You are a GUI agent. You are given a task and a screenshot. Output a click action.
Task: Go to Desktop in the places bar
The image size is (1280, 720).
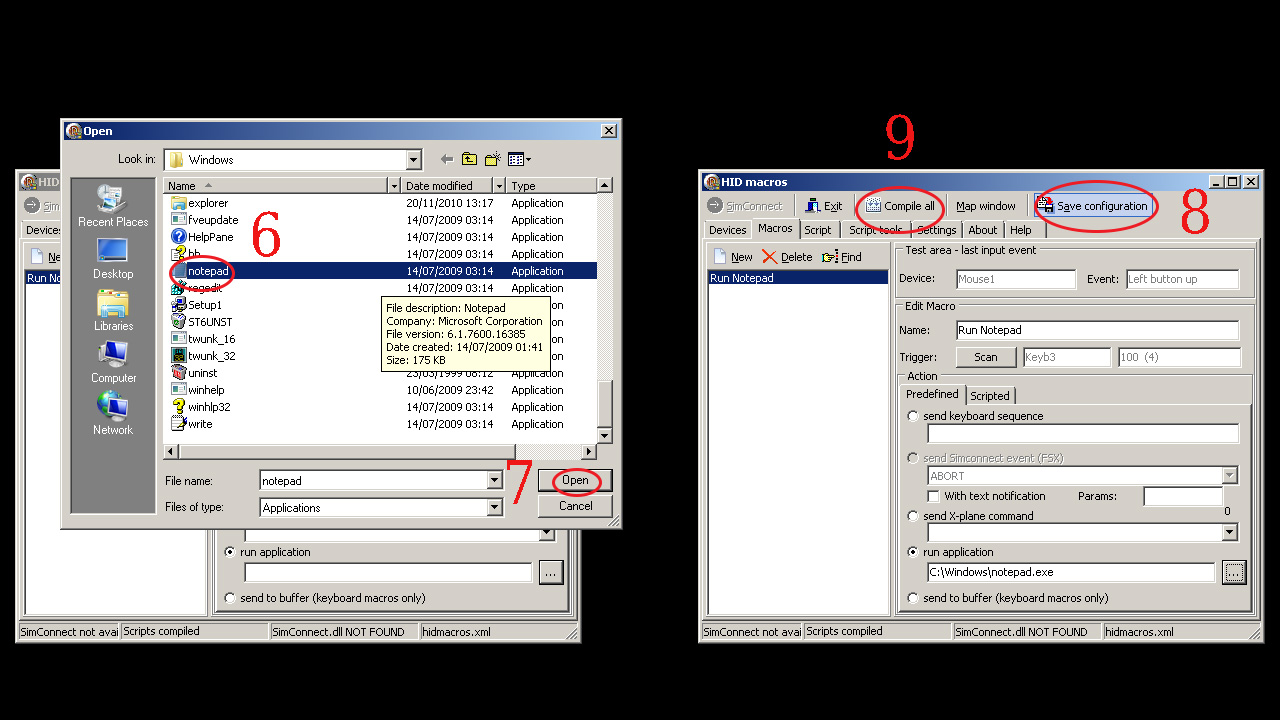click(x=112, y=259)
